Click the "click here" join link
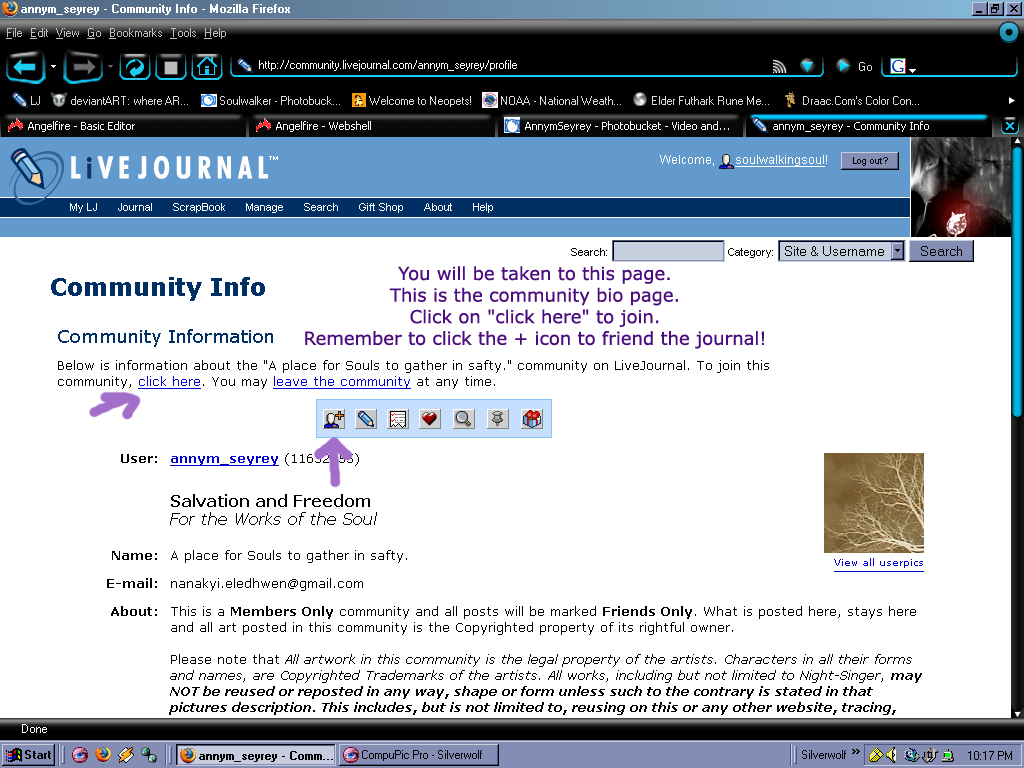This screenshot has width=1024, height=768. tap(169, 381)
